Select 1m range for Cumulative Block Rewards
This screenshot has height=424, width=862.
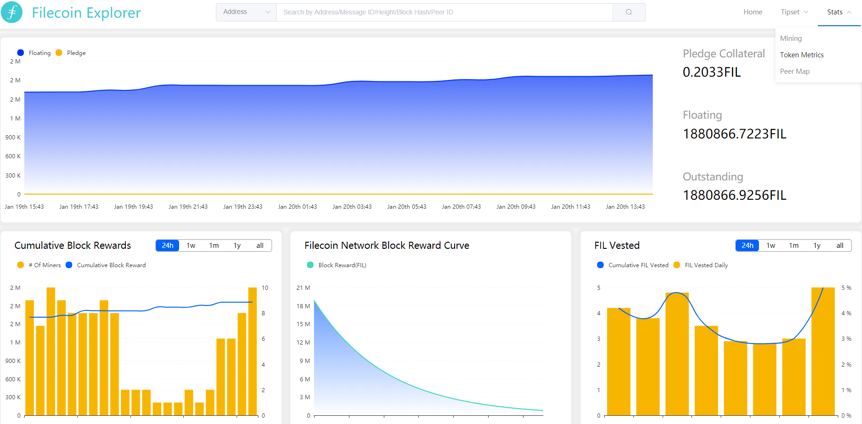[x=214, y=246]
